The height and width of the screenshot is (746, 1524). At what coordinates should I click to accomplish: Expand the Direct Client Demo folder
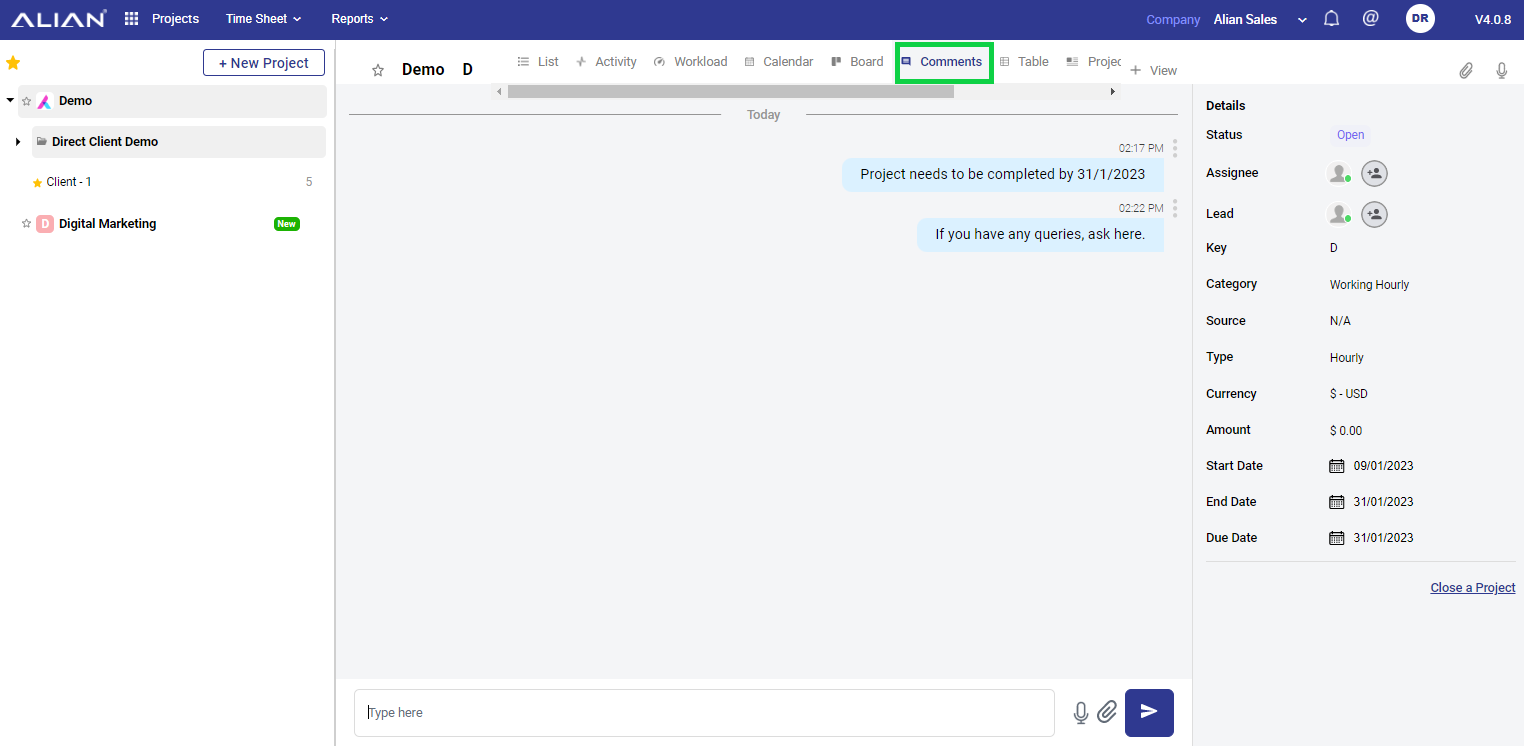(18, 142)
